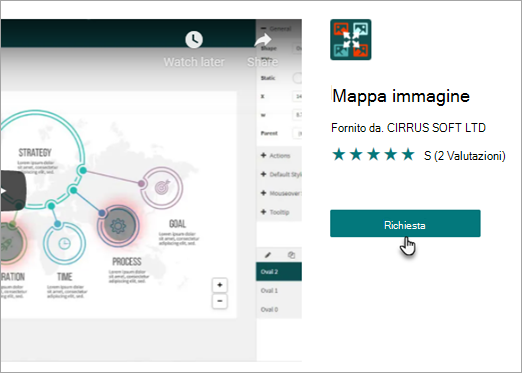Click the gear PROCESS circle icon
This screenshot has width=522, height=373.
[x=118, y=226]
